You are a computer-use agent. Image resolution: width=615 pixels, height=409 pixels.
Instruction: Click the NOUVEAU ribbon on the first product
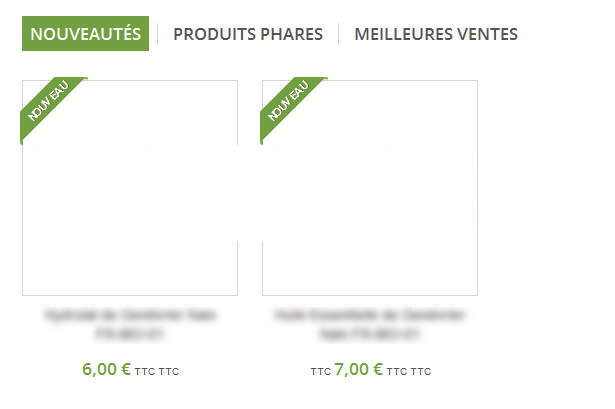pos(48,101)
